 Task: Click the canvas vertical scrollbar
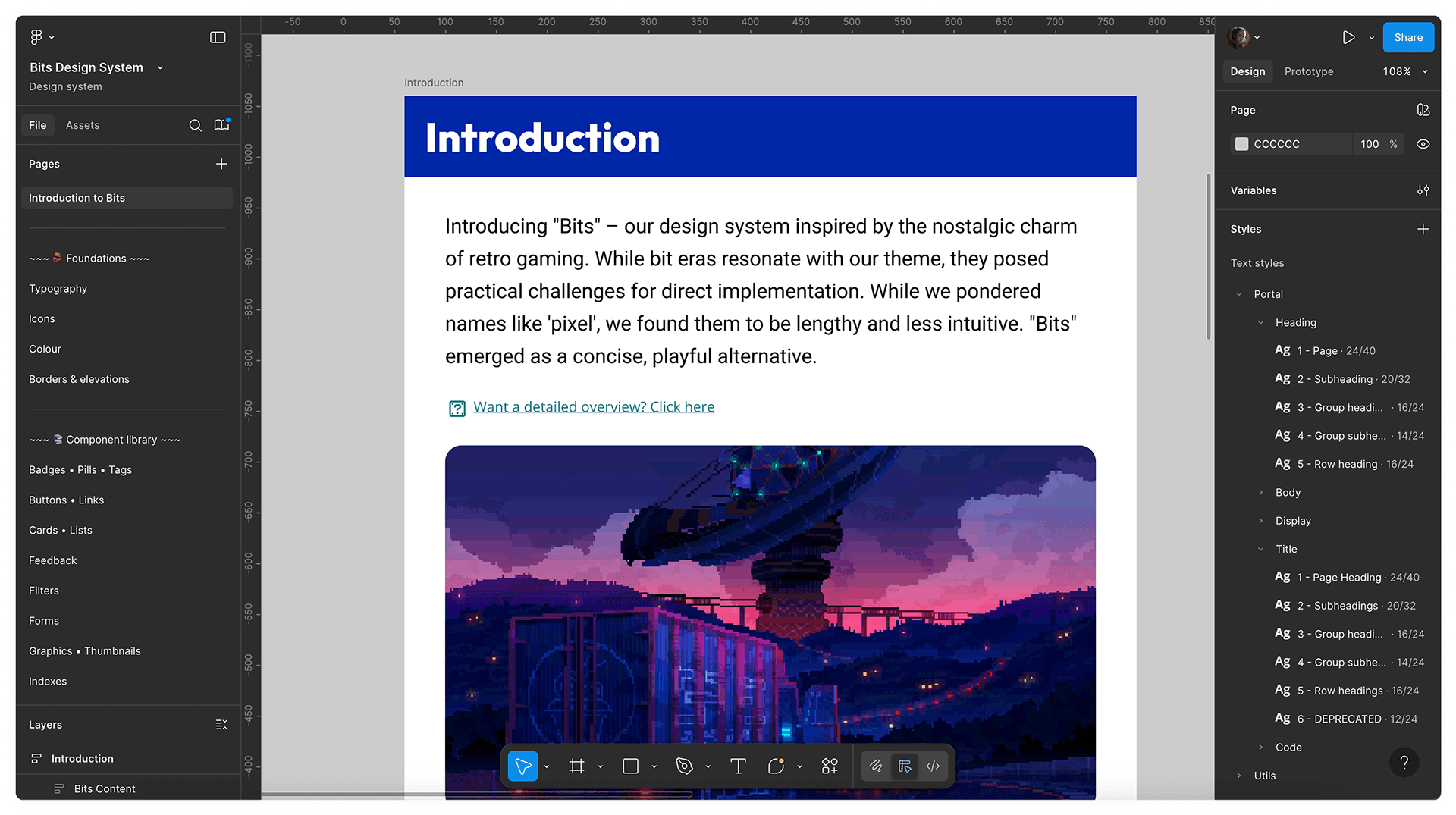point(1209,257)
